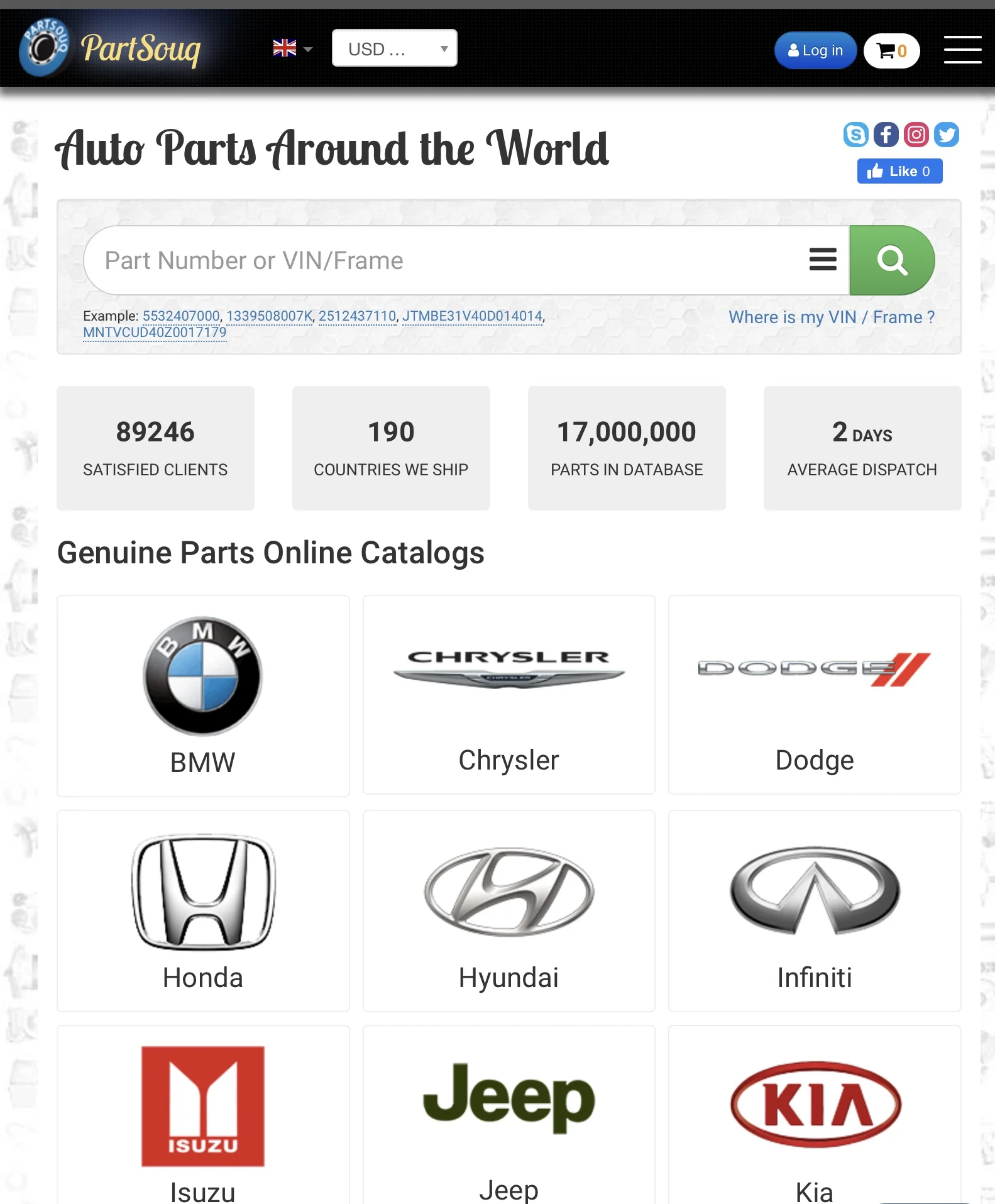Open the search options list icon
This screenshot has width=995, height=1204.
click(823, 259)
